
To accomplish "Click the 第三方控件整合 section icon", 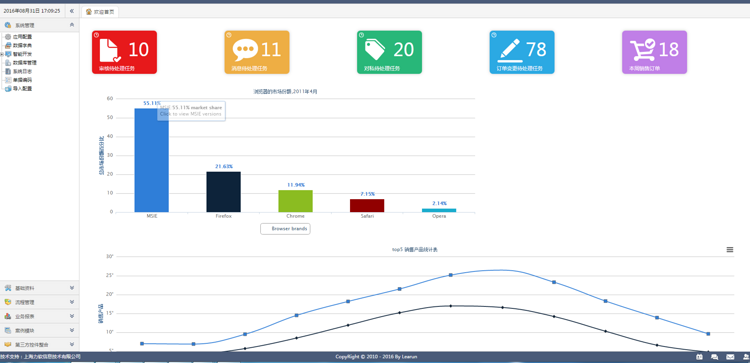I will tap(8, 344).
